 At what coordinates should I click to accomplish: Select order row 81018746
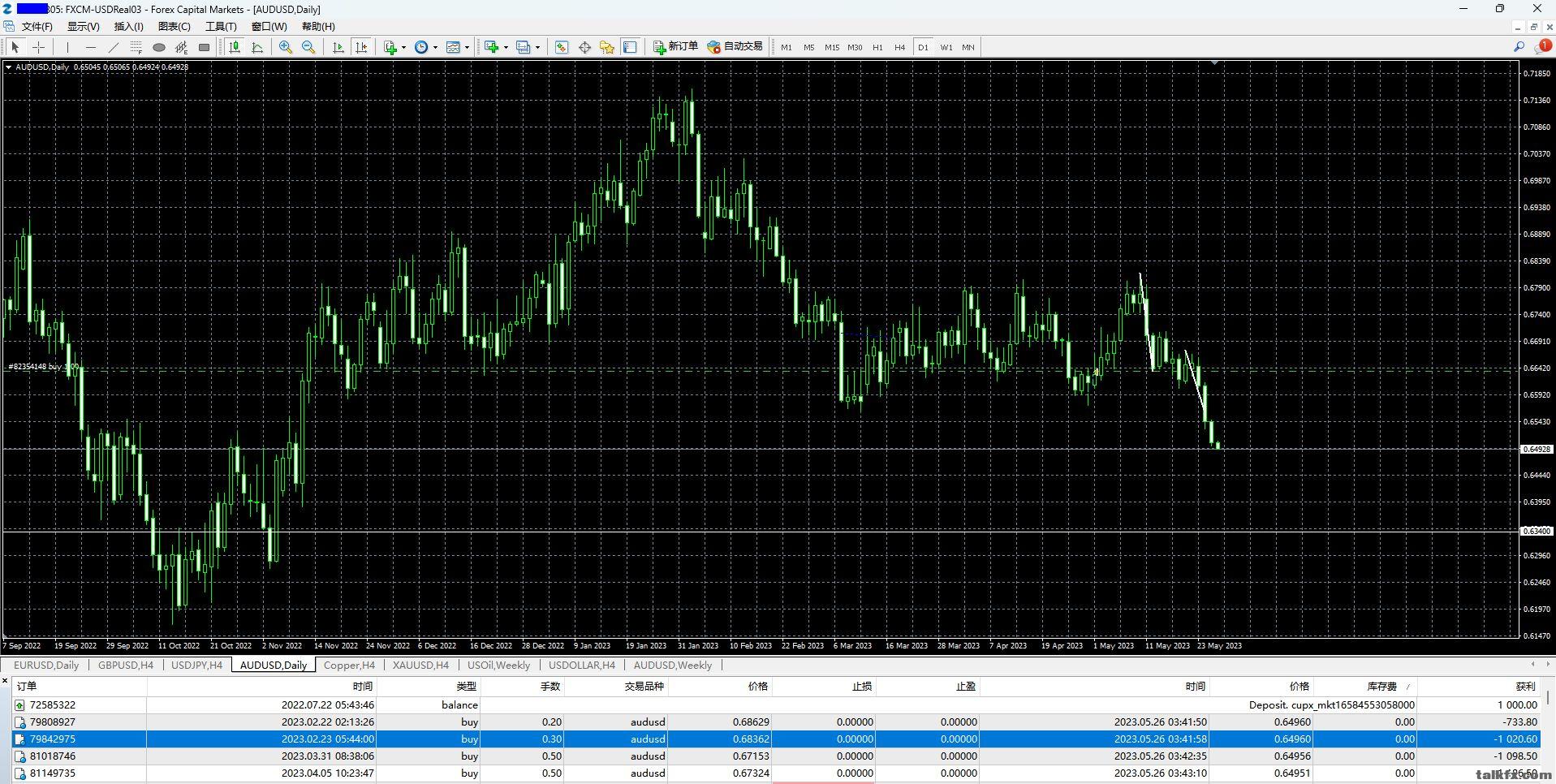[777, 756]
